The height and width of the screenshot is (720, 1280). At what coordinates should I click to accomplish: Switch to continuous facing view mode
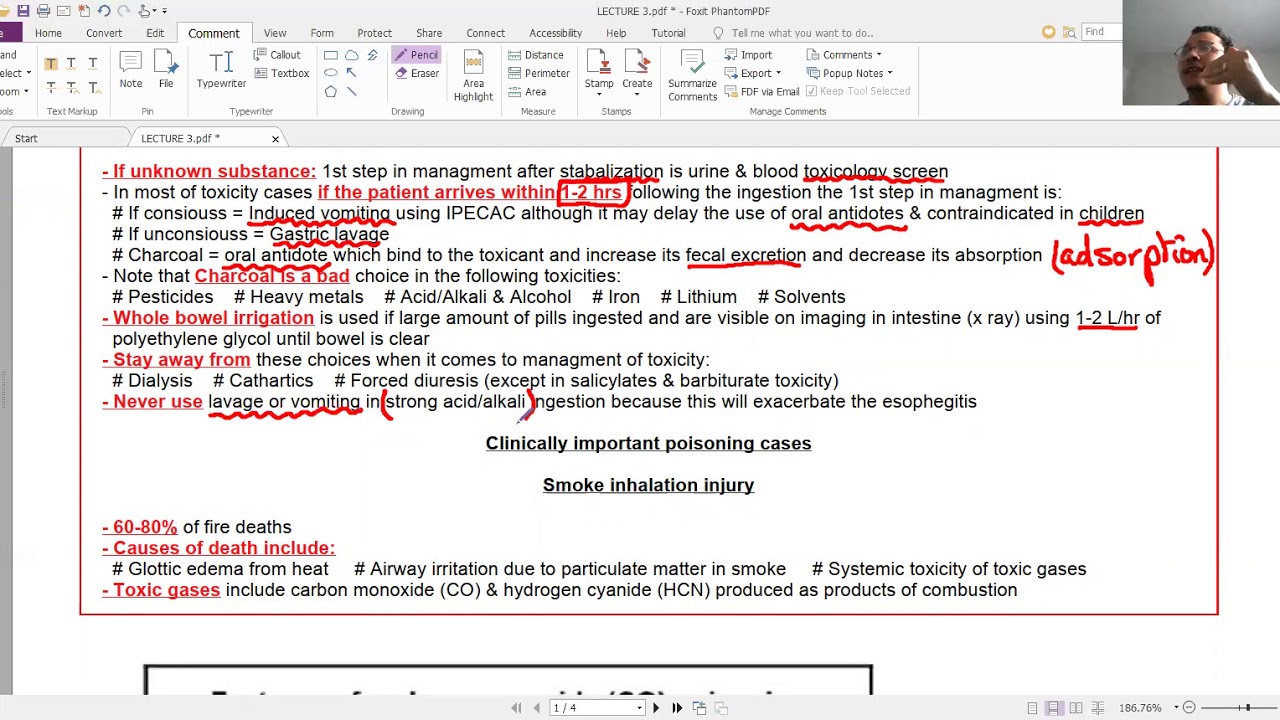[x=1098, y=708]
